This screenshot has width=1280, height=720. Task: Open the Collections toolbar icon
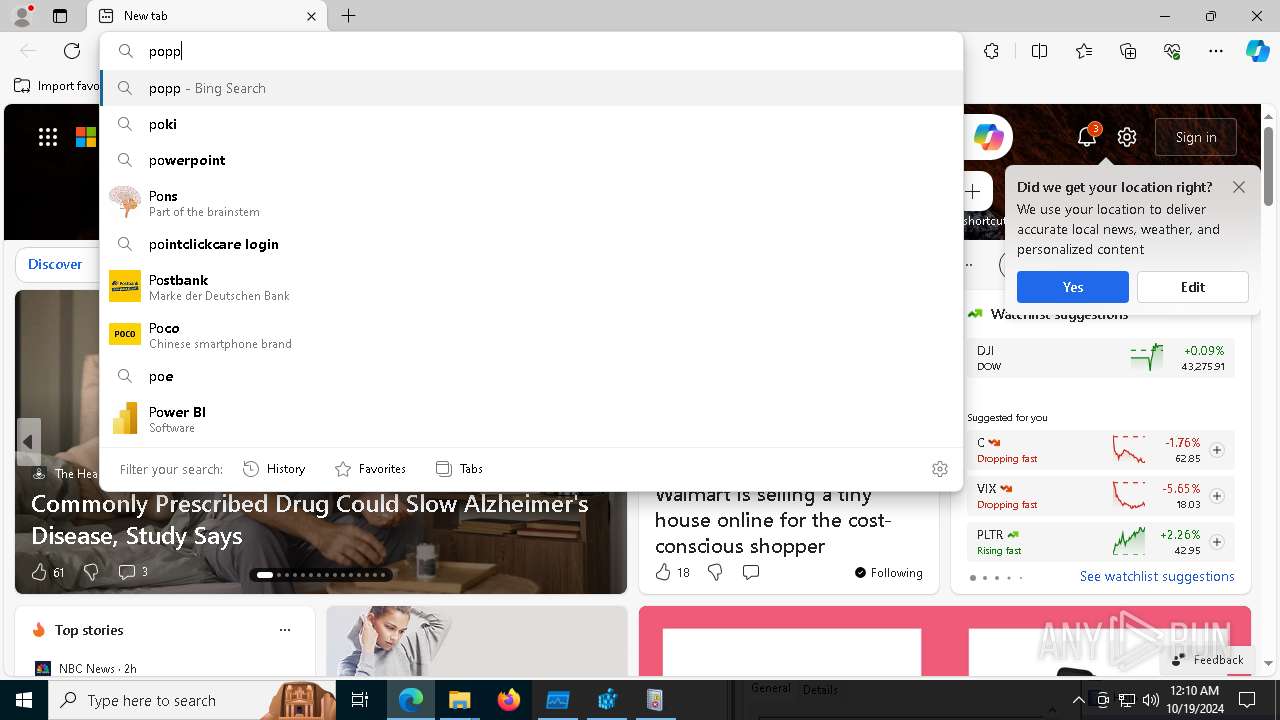tap(1128, 51)
